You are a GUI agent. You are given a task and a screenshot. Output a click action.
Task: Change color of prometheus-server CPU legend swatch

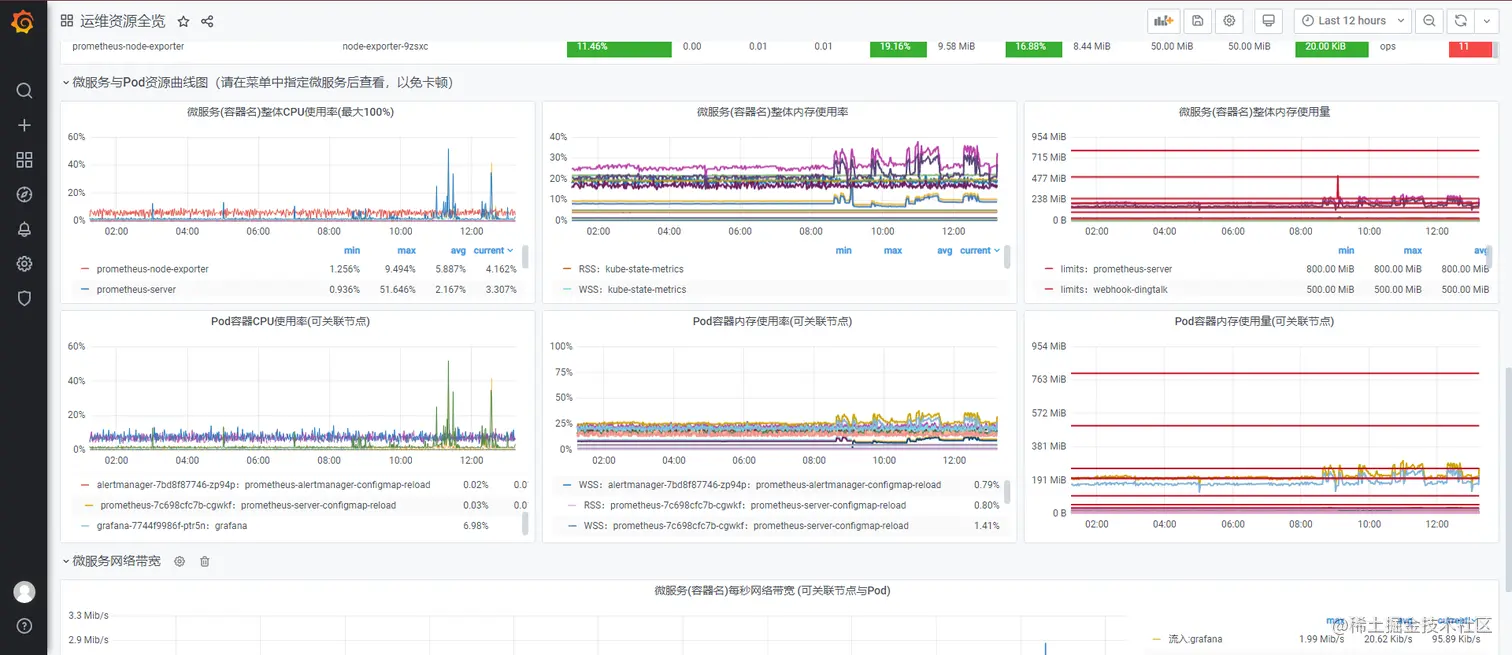(x=85, y=290)
